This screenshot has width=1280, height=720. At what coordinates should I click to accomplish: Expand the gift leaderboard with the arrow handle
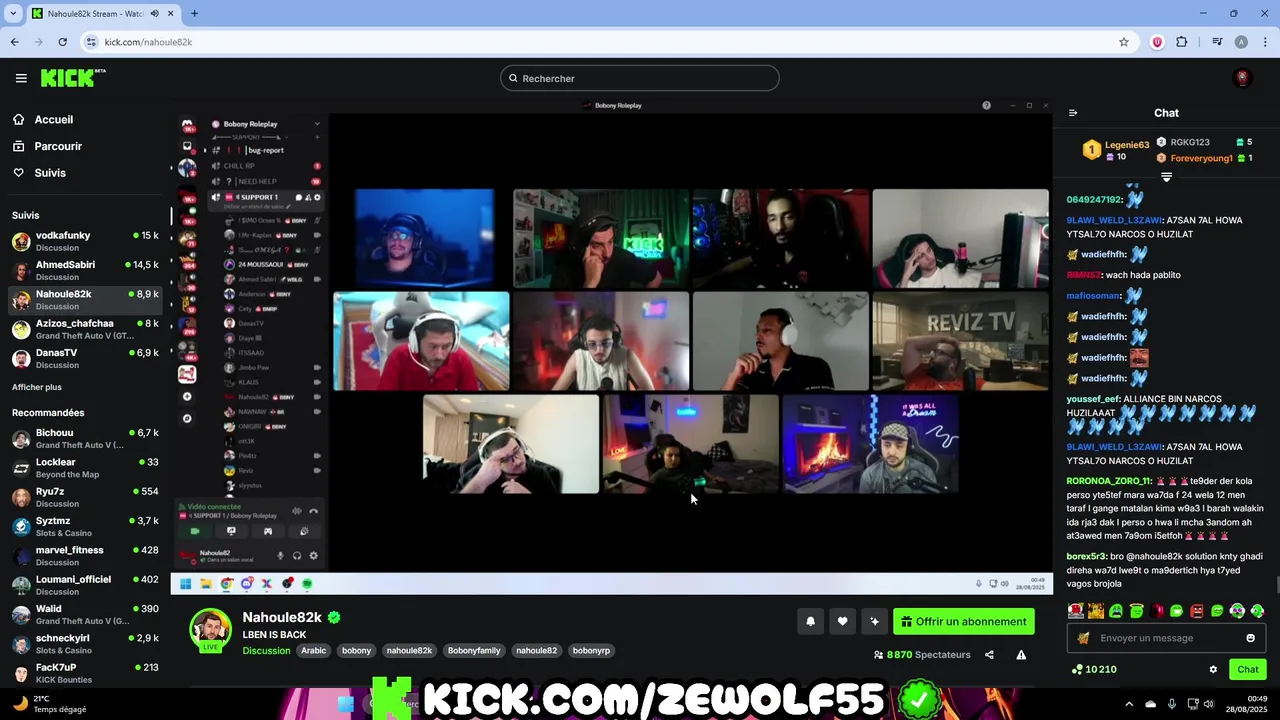[x=1166, y=177]
